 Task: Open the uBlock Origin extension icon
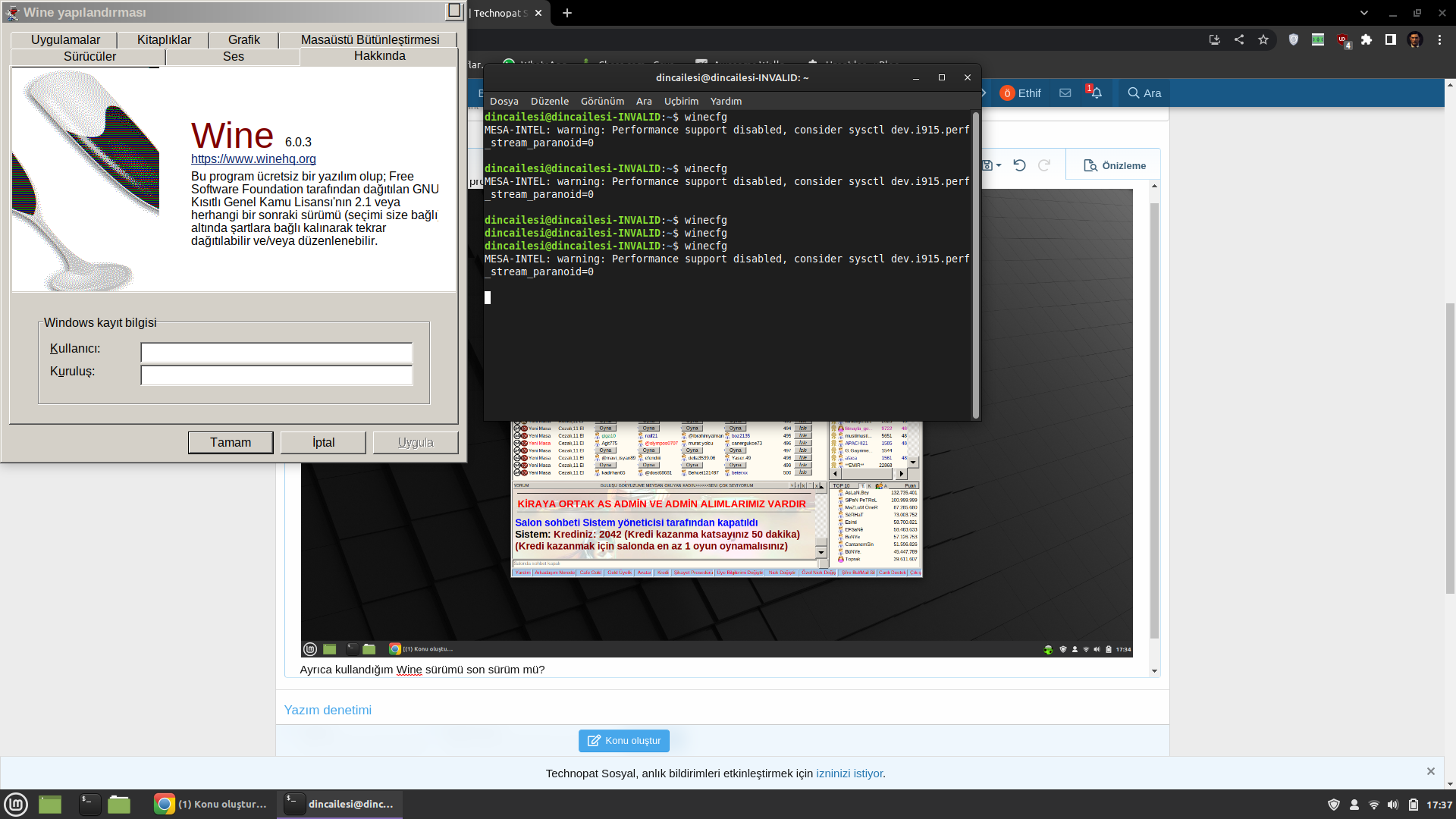tap(1343, 40)
